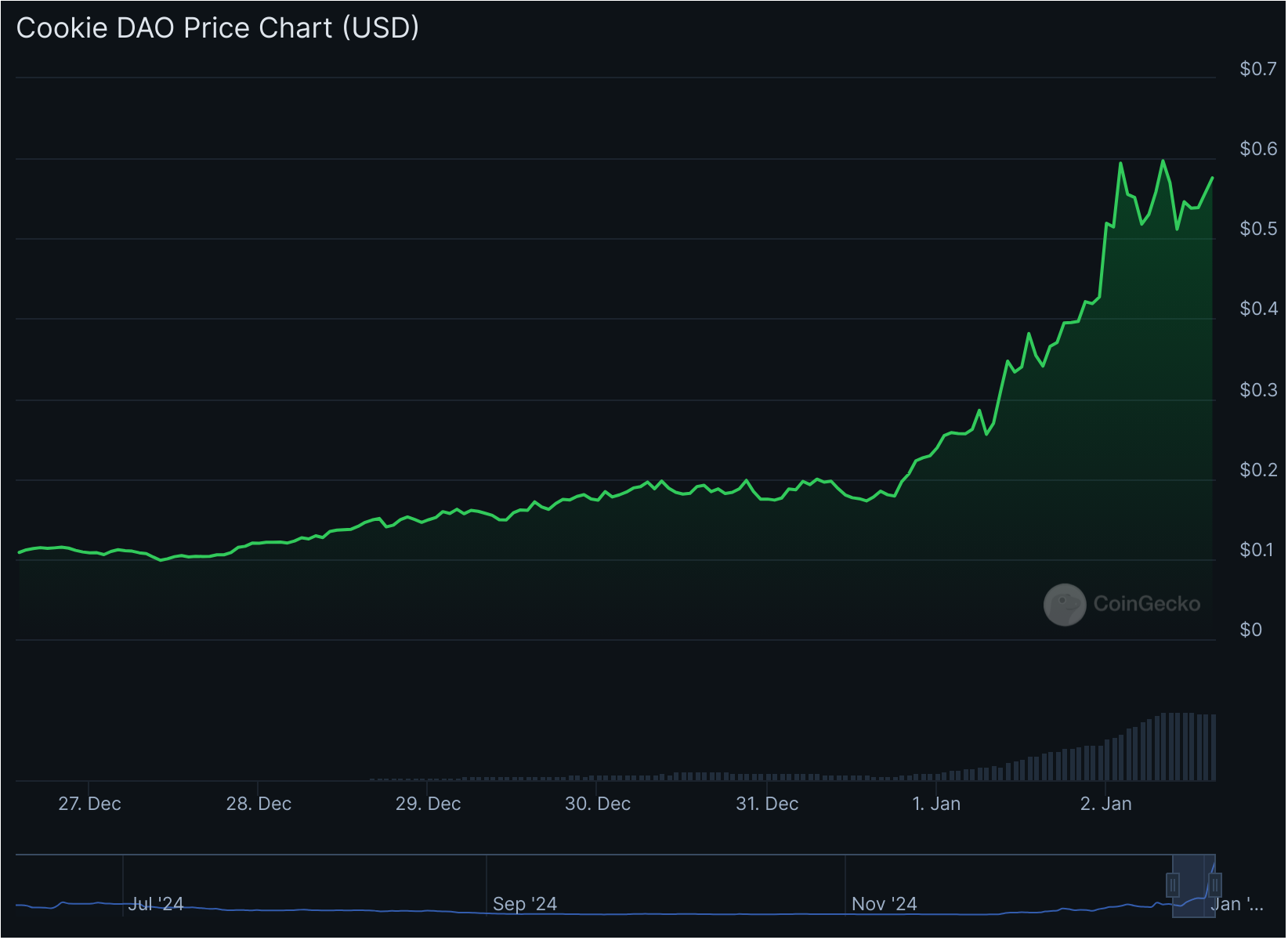Click the right navigator range handle
Image resolution: width=1288 pixels, height=940 pixels.
point(1215,885)
